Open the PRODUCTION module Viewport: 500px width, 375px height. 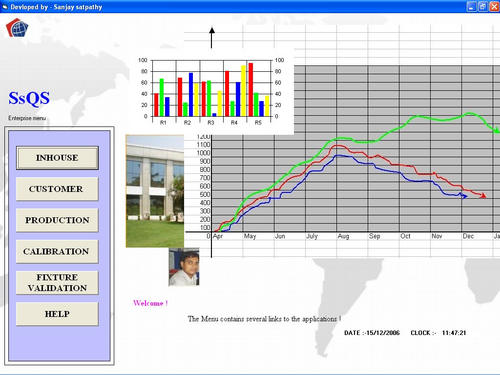57,220
